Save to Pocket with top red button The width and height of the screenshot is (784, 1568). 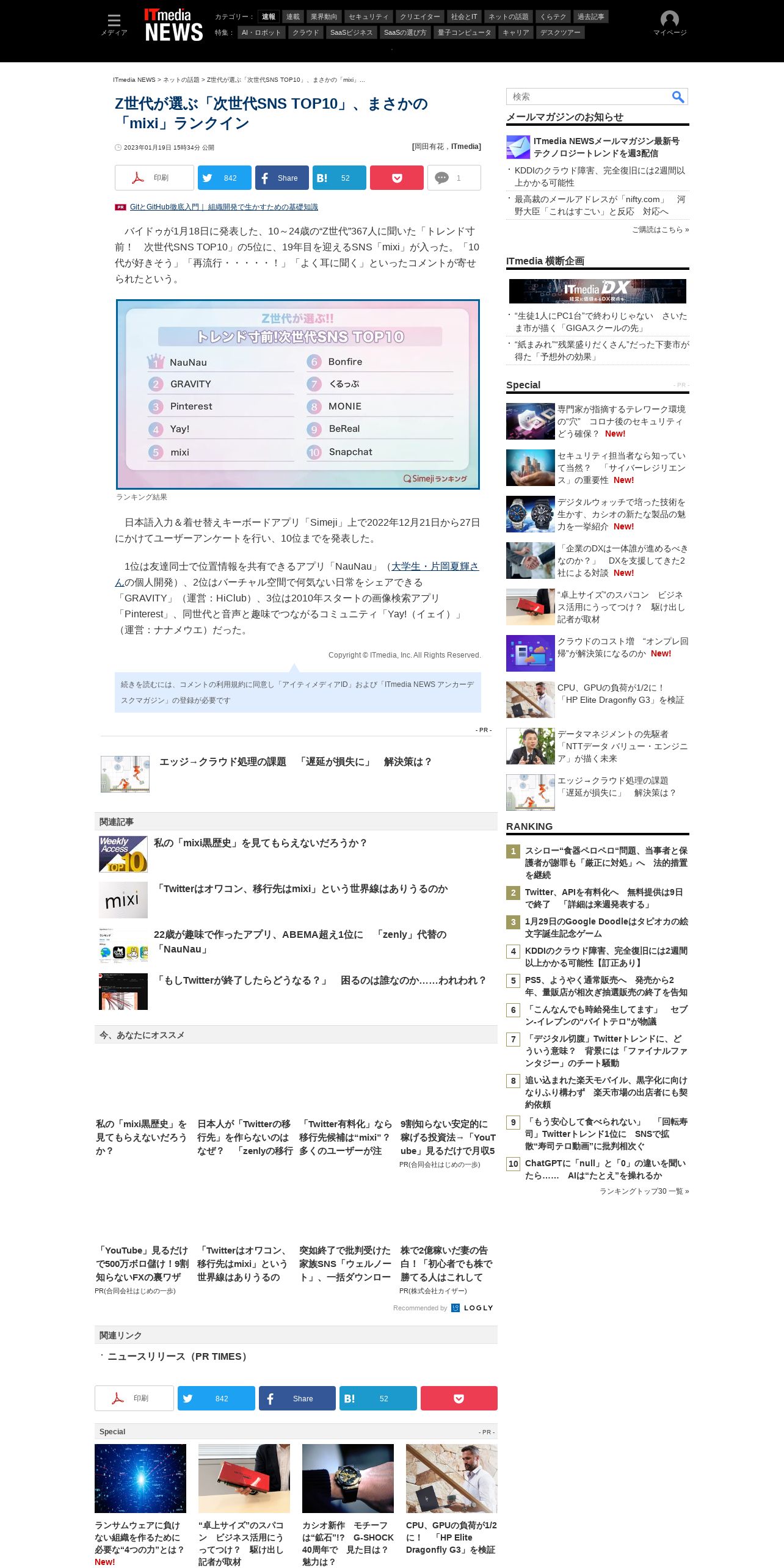coord(397,178)
